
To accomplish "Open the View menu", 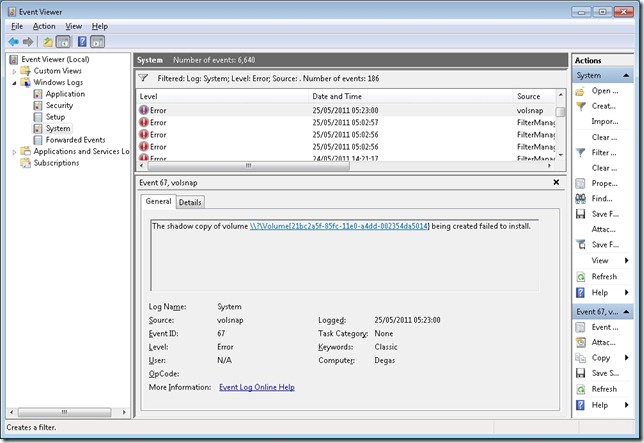I will pyautogui.click(x=74, y=25).
